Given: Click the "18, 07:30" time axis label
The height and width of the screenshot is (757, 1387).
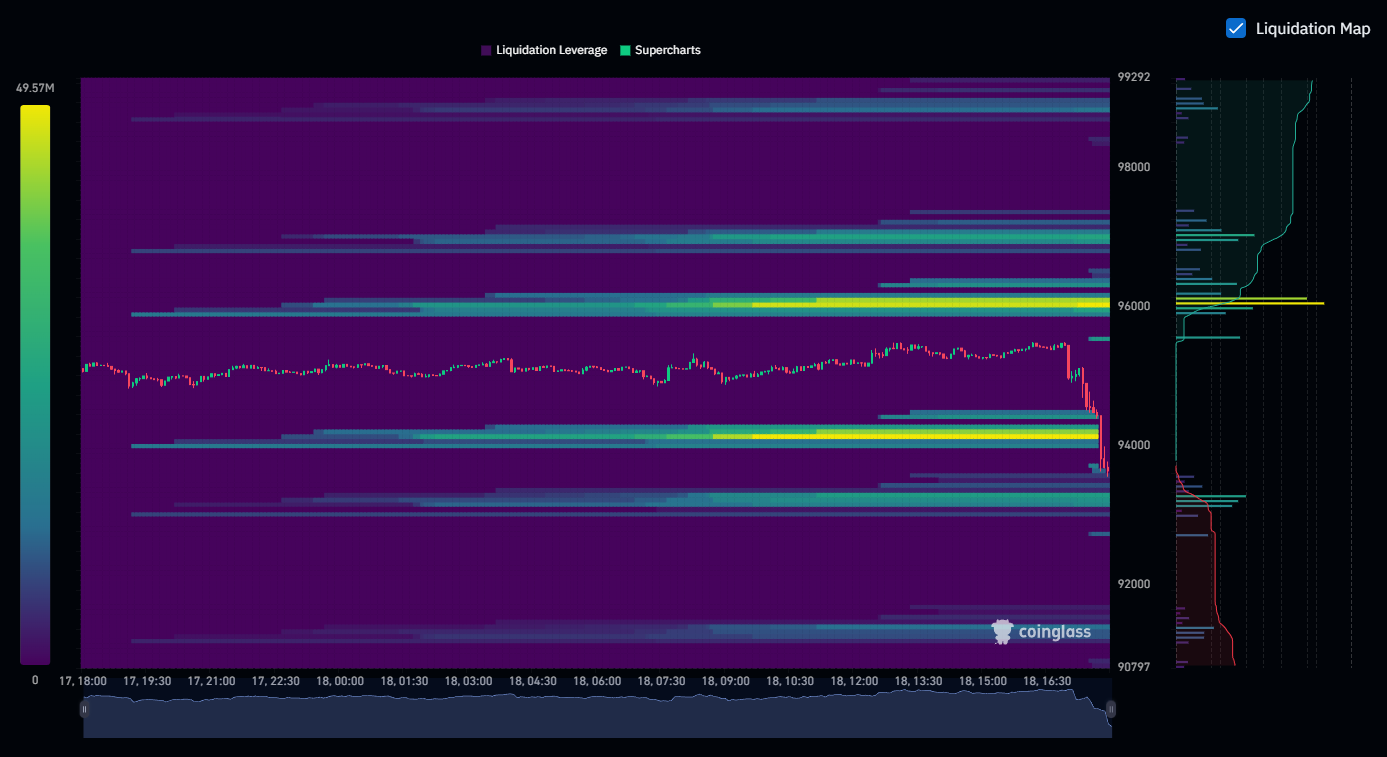Looking at the screenshot, I should click(x=661, y=681).
